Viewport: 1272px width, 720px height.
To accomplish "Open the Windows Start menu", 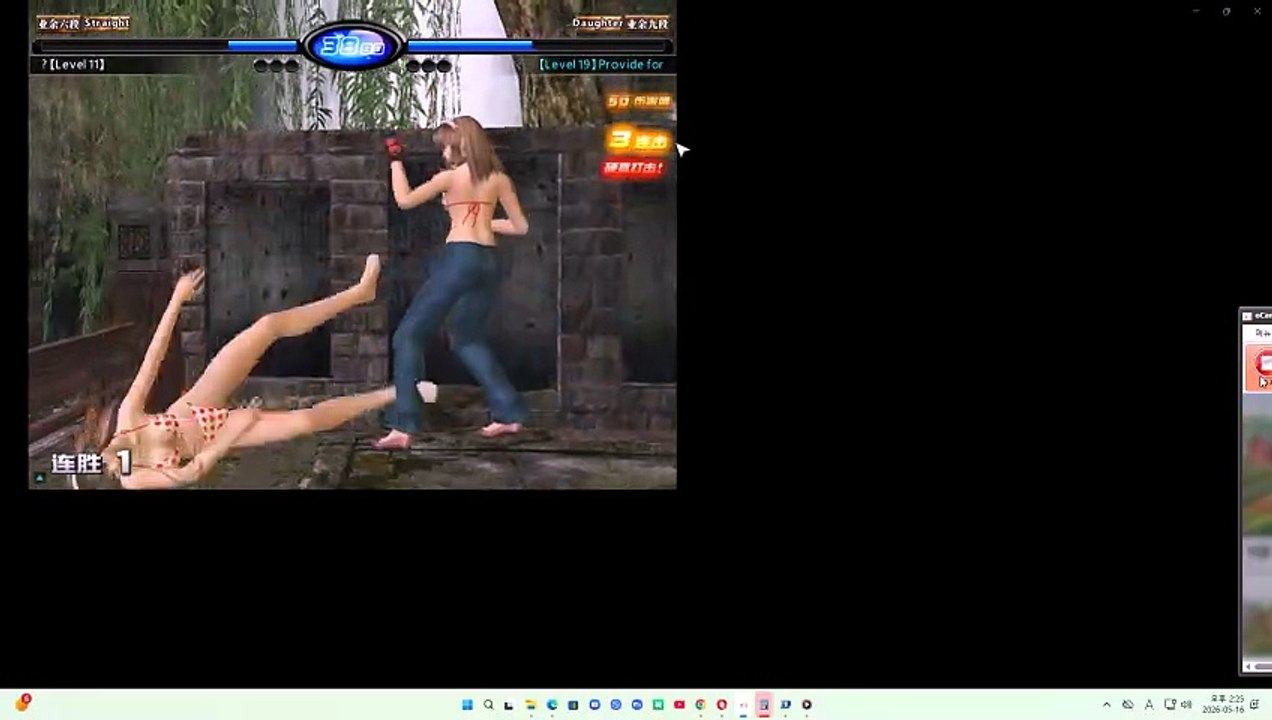I will point(467,705).
